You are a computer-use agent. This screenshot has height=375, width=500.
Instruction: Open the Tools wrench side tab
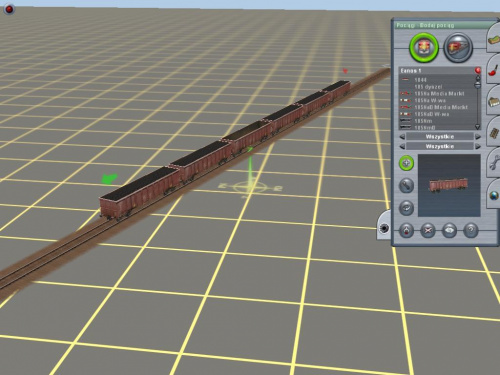pos(494,164)
